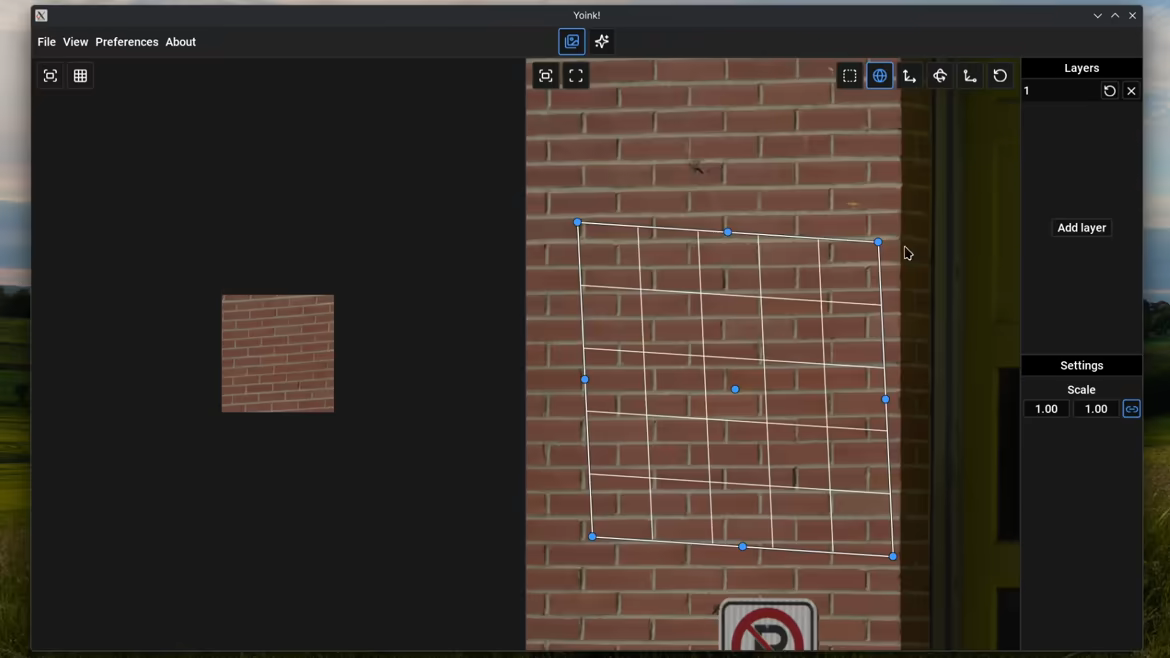This screenshot has height=658, width=1170.
Task: Click the second Scale value field
Action: click(1095, 409)
